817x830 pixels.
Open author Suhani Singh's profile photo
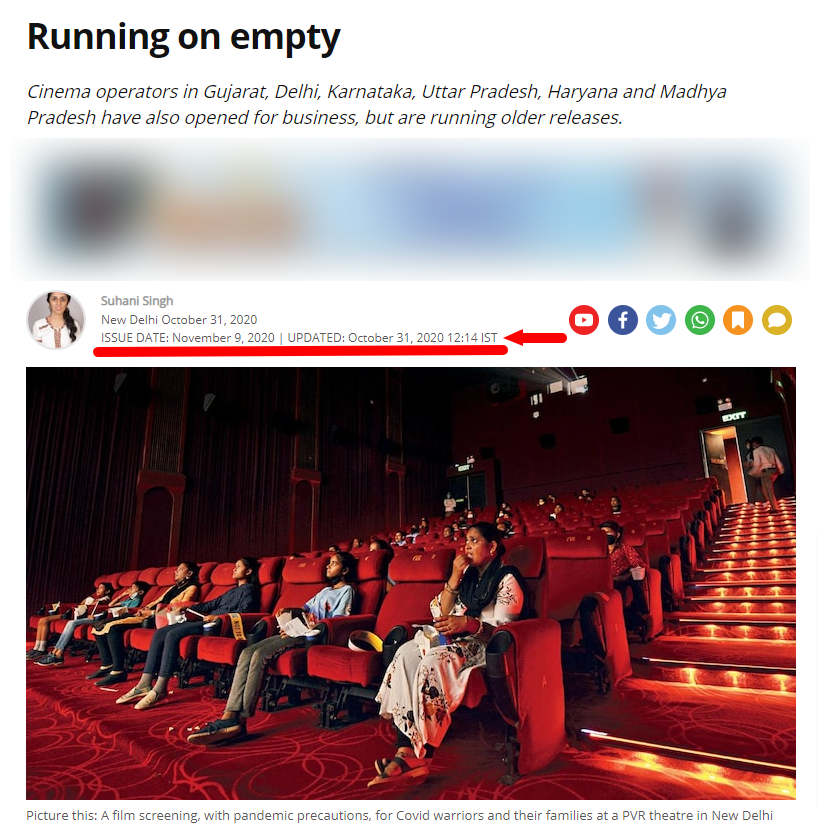56,320
